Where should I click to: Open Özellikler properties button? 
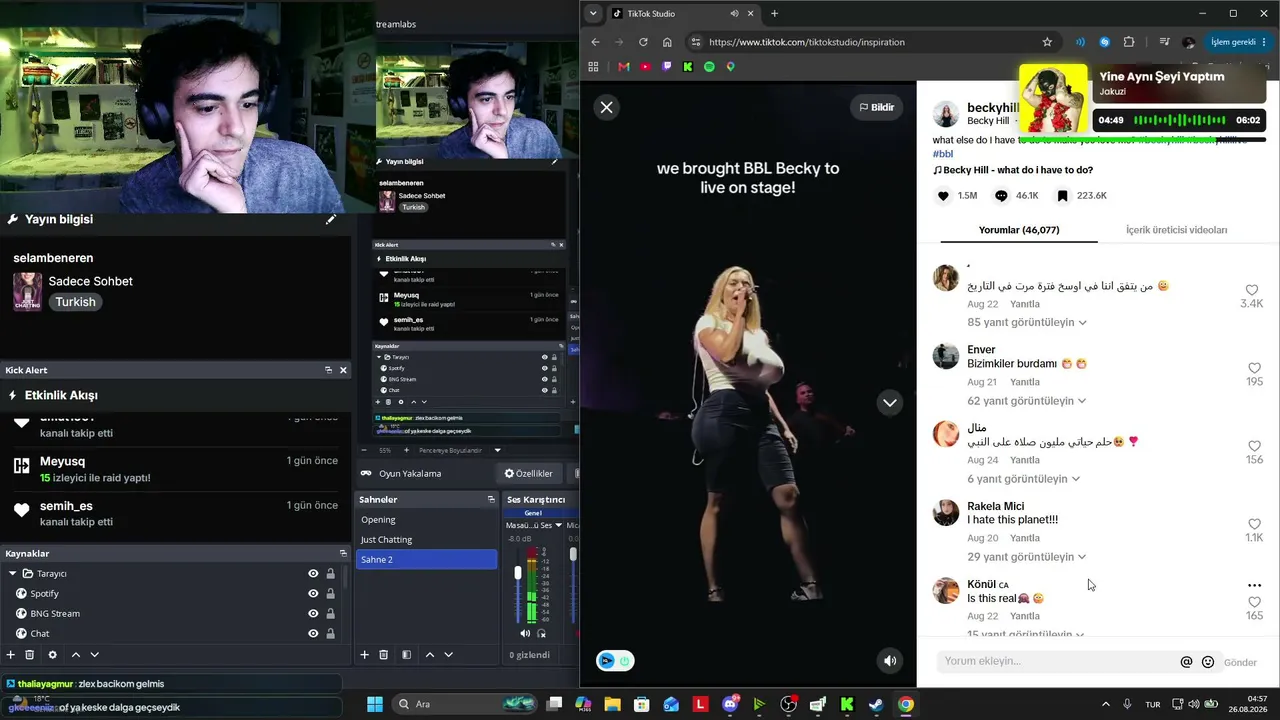tap(529, 474)
